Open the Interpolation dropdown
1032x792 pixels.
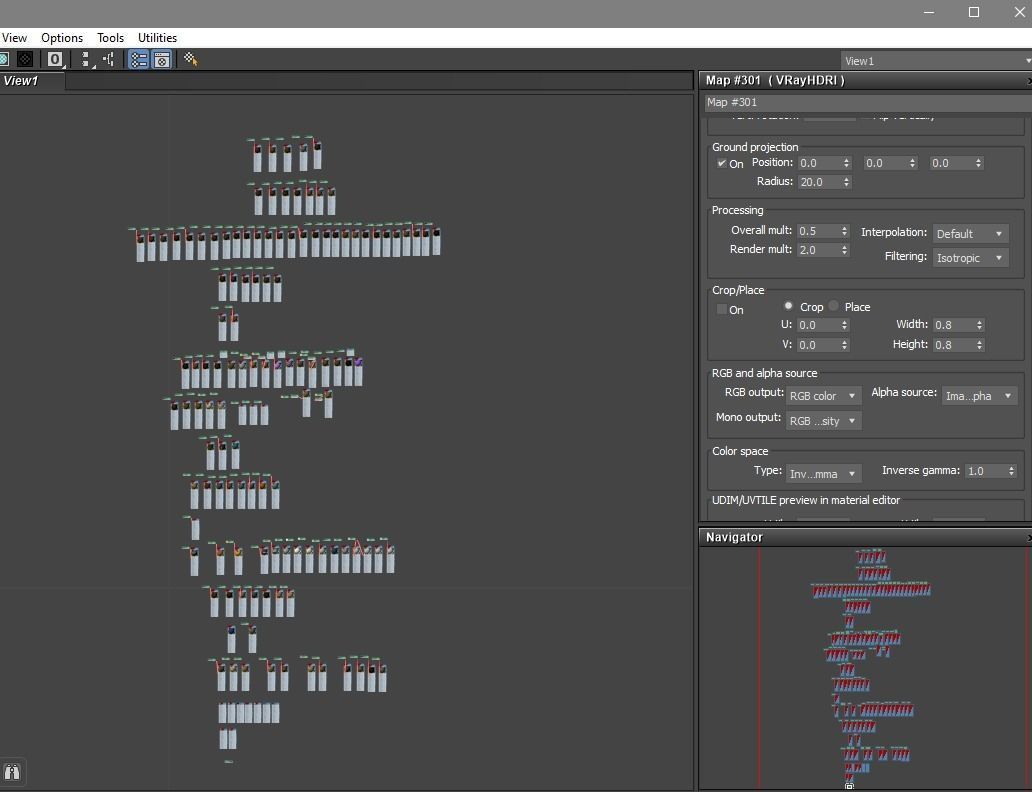(x=970, y=234)
